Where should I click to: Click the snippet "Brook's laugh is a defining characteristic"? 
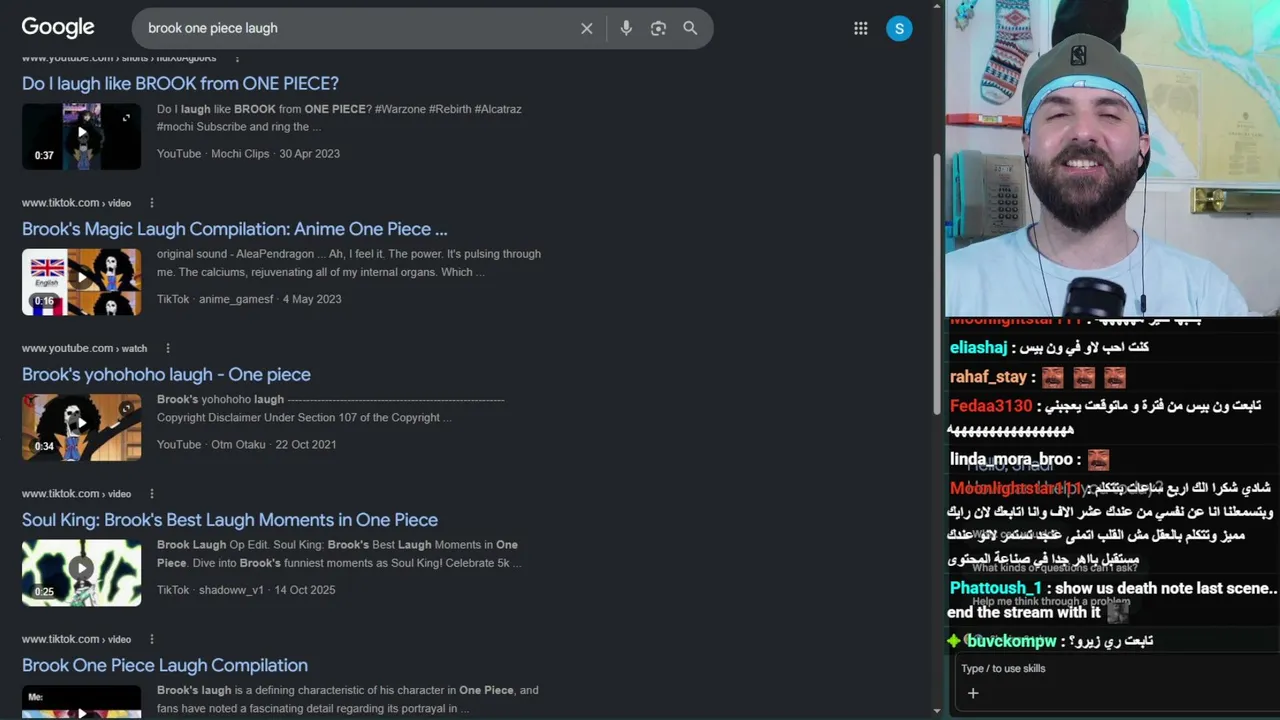(348, 699)
